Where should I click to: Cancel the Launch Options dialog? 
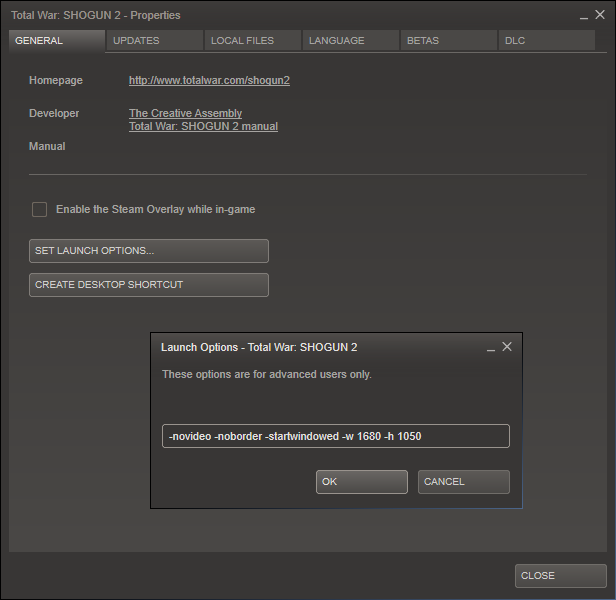(464, 482)
